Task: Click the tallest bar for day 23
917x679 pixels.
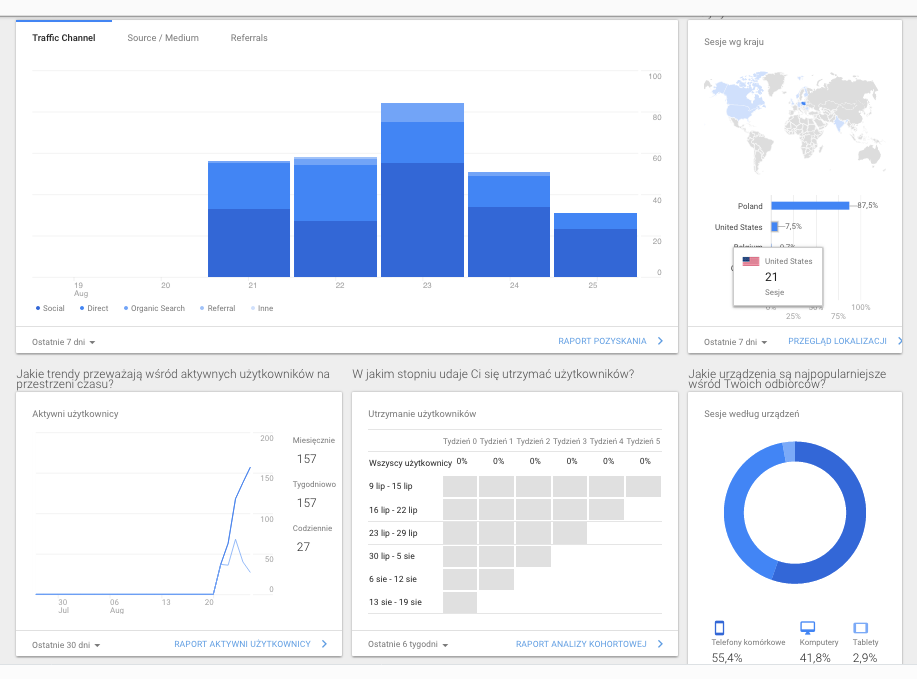Action: point(422,190)
